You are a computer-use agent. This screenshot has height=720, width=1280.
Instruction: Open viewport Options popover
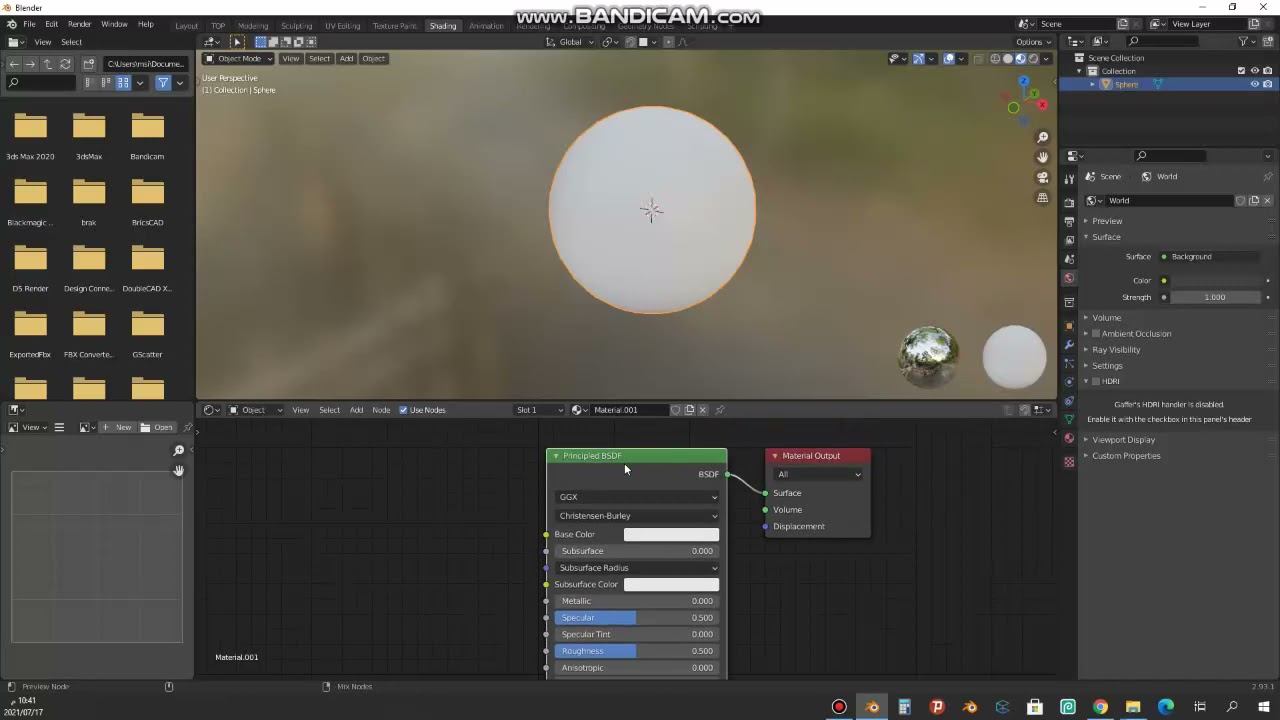point(1032,42)
